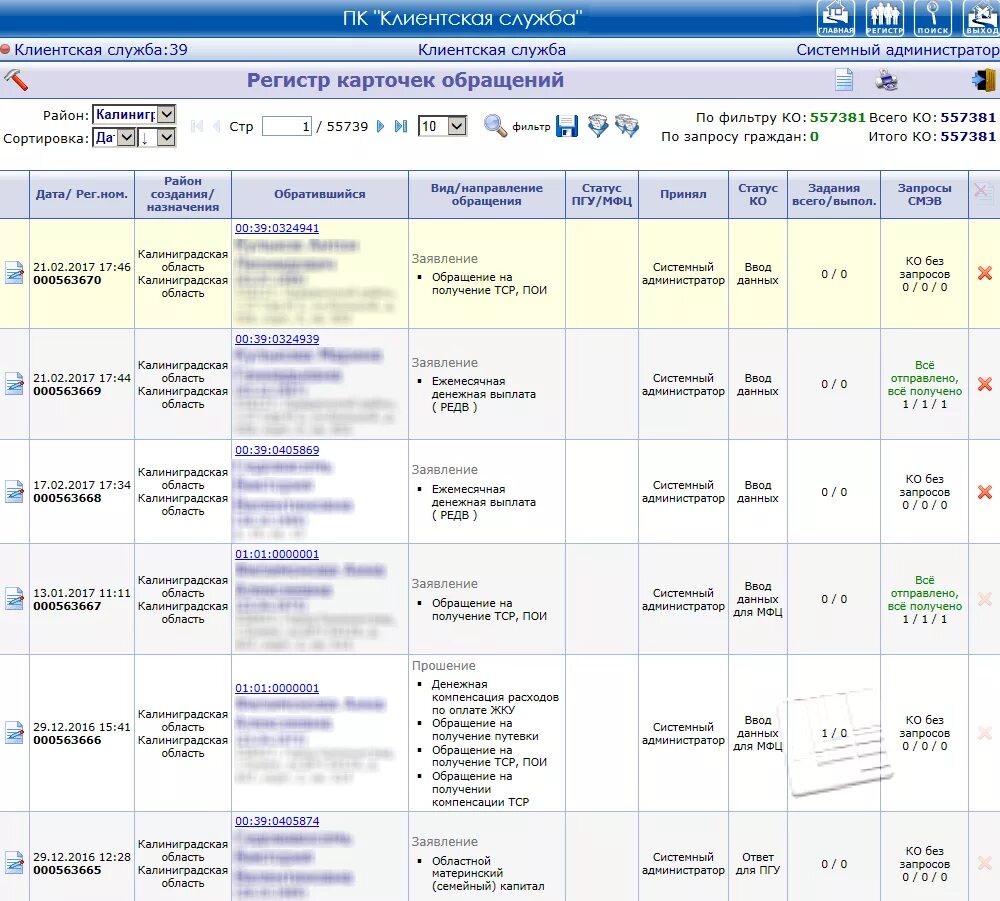Click the фильтр label next to magnifier
The width and height of the screenshot is (1000, 901).
(531, 126)
